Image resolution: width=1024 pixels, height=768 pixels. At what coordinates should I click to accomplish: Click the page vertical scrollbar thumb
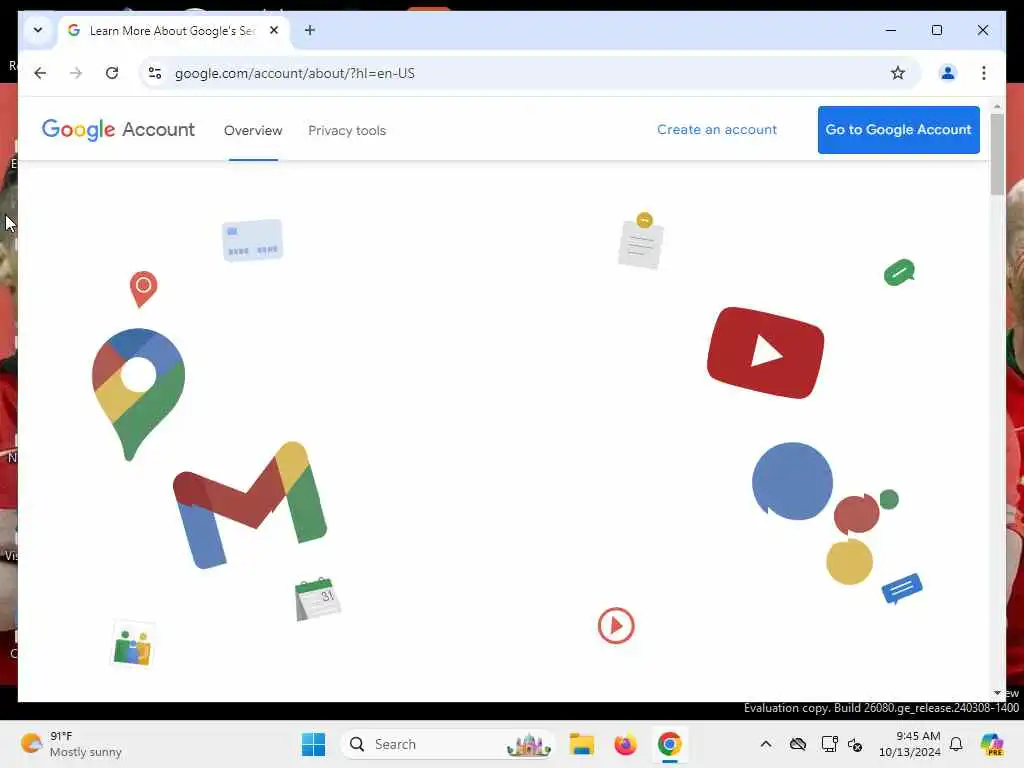pyautogui.click(x=997, y=154)
